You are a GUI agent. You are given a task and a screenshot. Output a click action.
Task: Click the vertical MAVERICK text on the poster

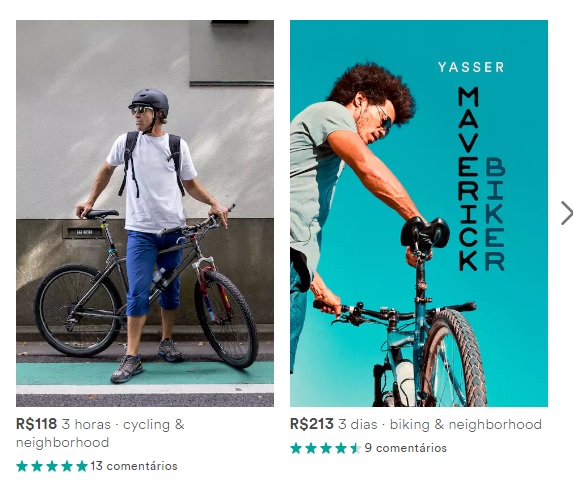pos(468,179)
